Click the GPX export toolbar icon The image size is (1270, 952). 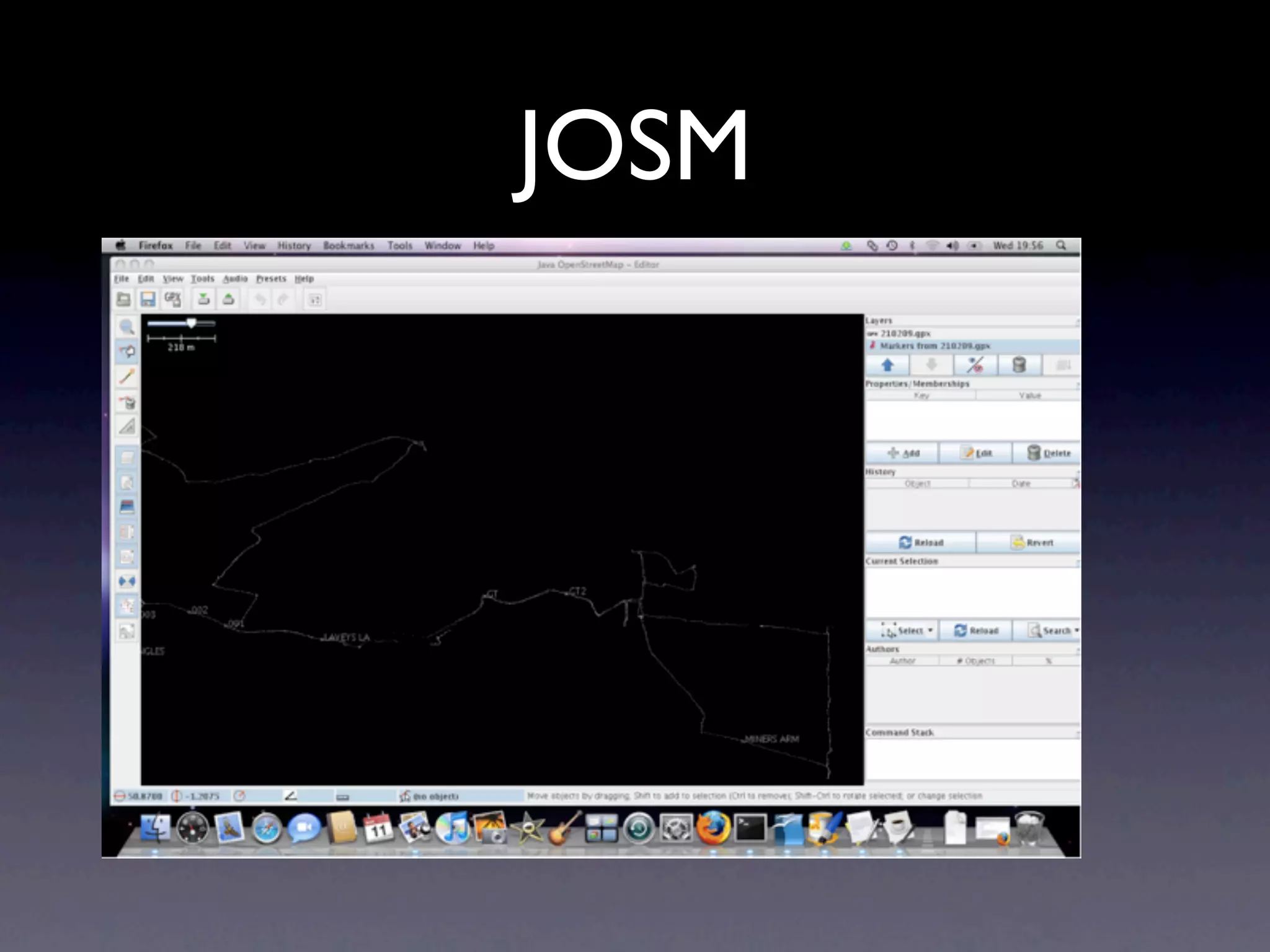(172, 300)
